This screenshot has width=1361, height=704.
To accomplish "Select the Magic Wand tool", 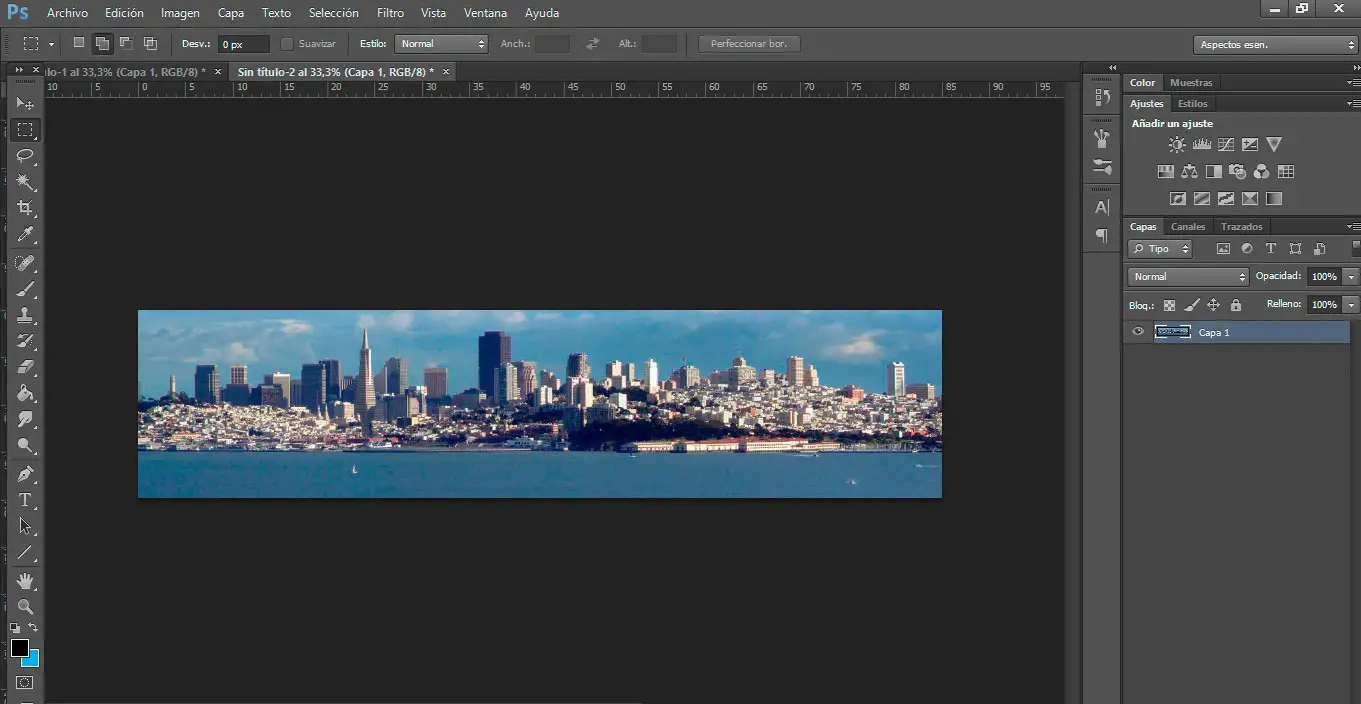I will coord(25,182).
